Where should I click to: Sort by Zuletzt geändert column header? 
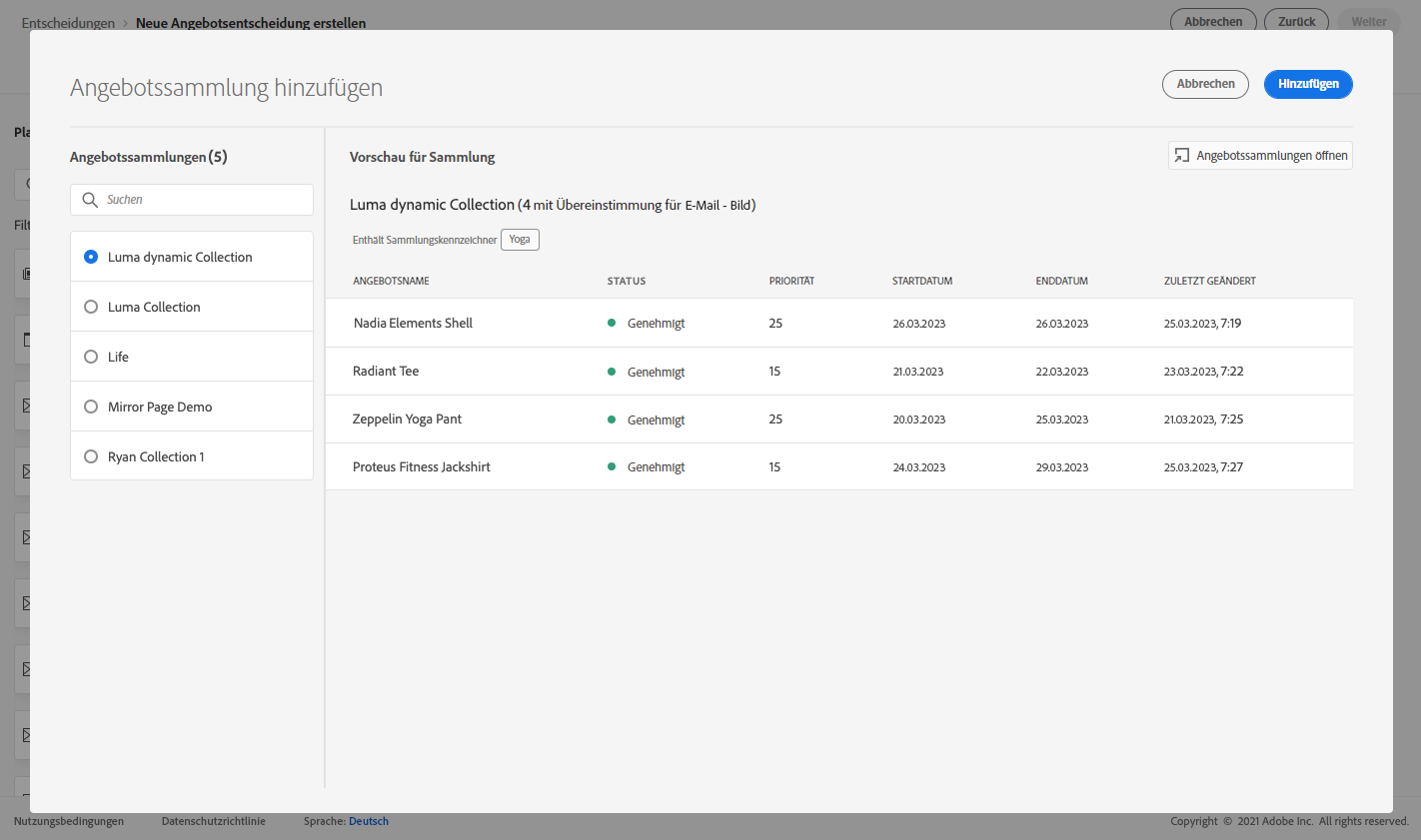(1209, 281)
